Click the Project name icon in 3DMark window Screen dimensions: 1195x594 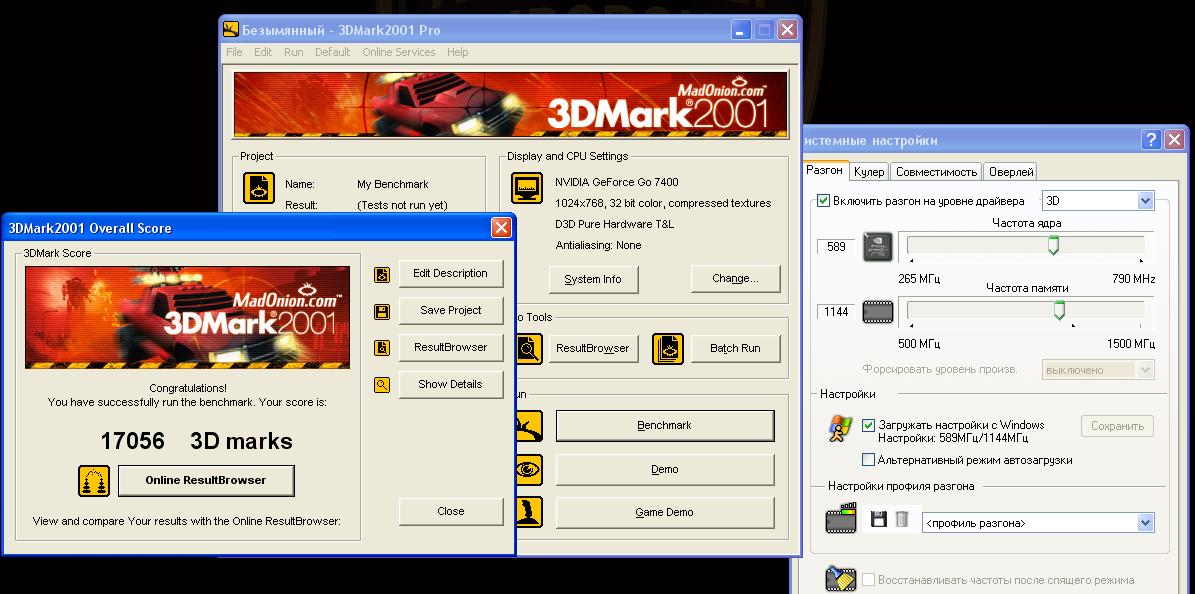[x=259, y=188]
